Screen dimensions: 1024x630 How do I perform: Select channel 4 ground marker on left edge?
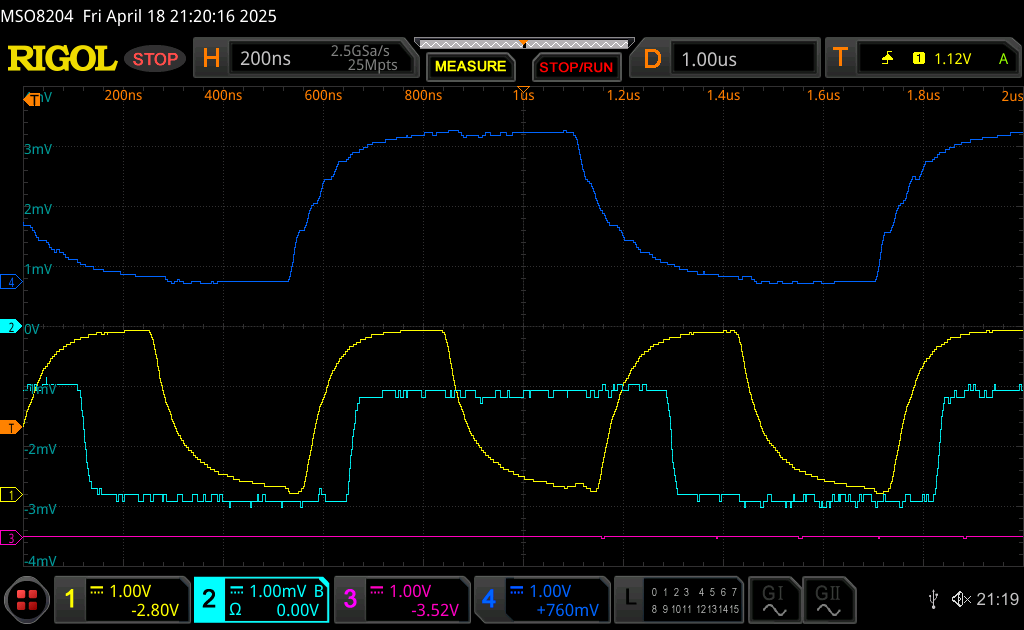point(11,282)
